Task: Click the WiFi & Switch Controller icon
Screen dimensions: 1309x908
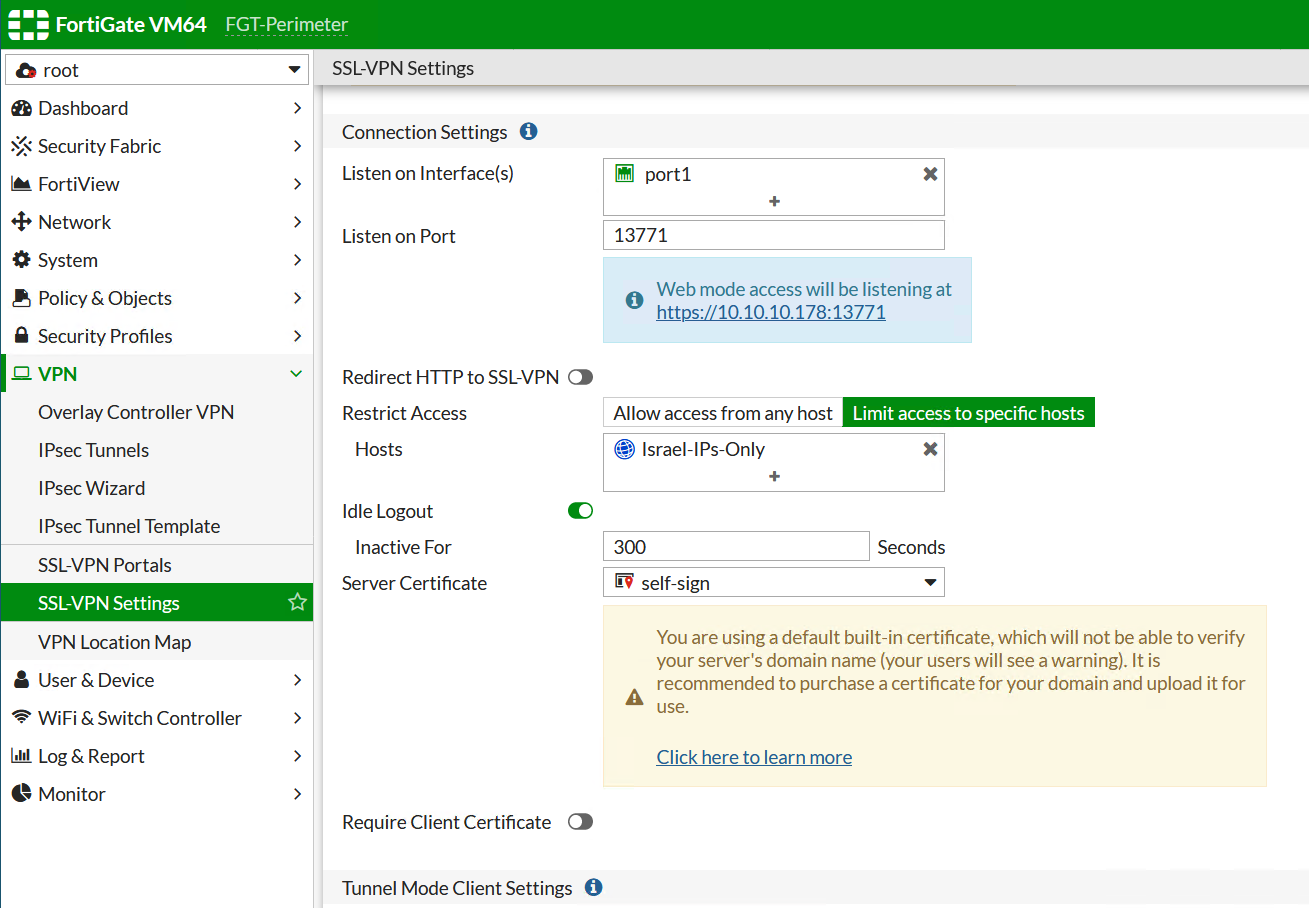Action: pyautogui.click(x=21, y=718)
